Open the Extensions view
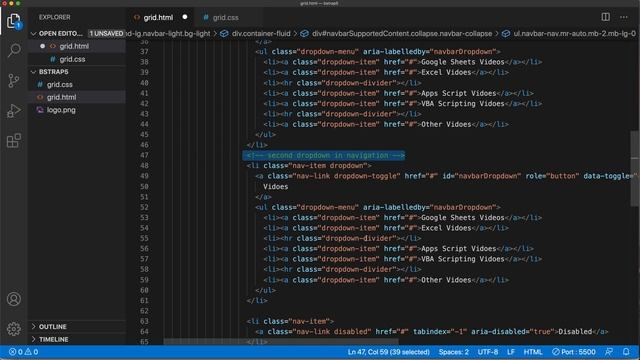The width and height of the screenshot is (640, 360). click(x=14, y=141)
